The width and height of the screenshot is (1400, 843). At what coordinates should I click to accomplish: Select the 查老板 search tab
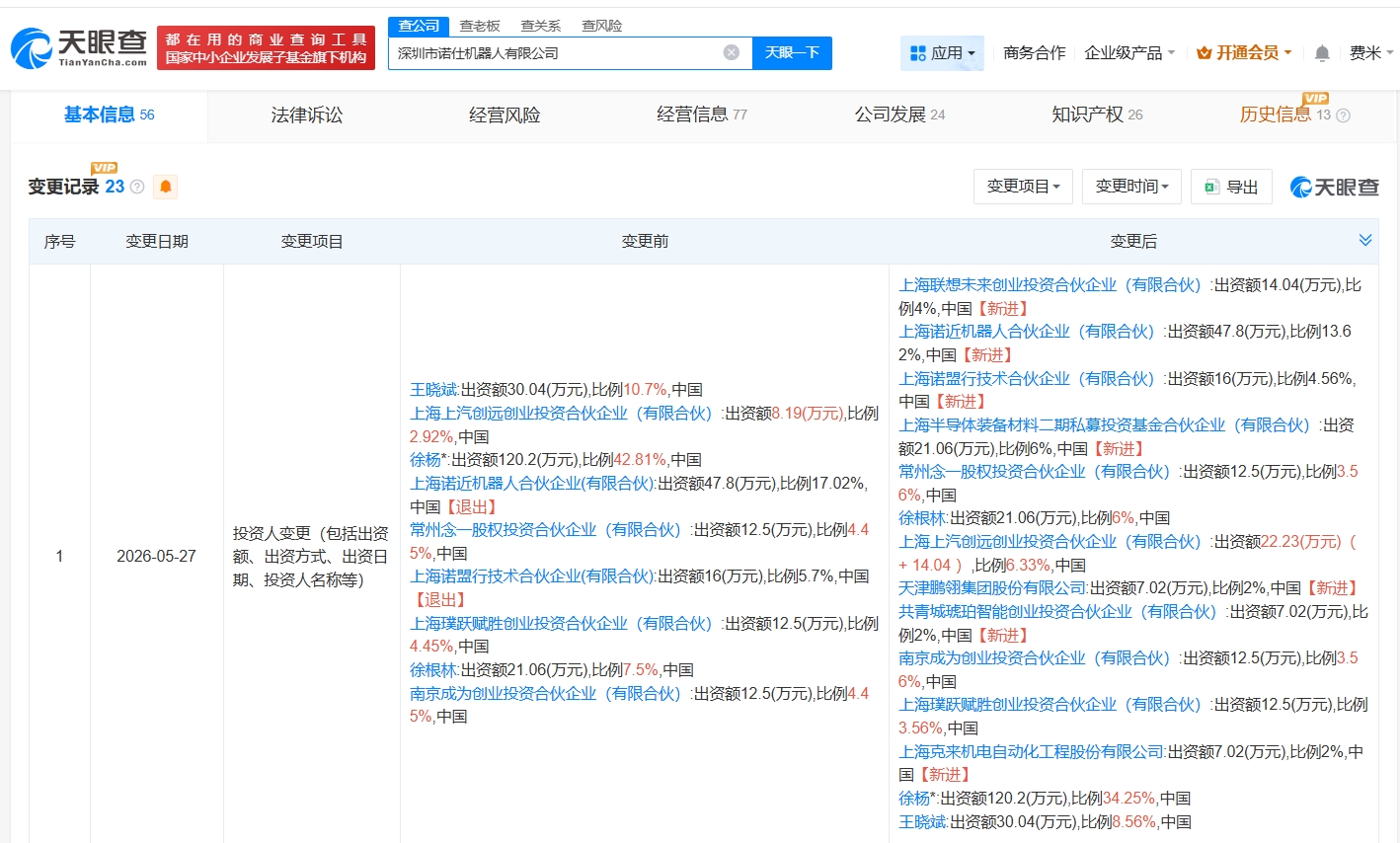[480, 26]
